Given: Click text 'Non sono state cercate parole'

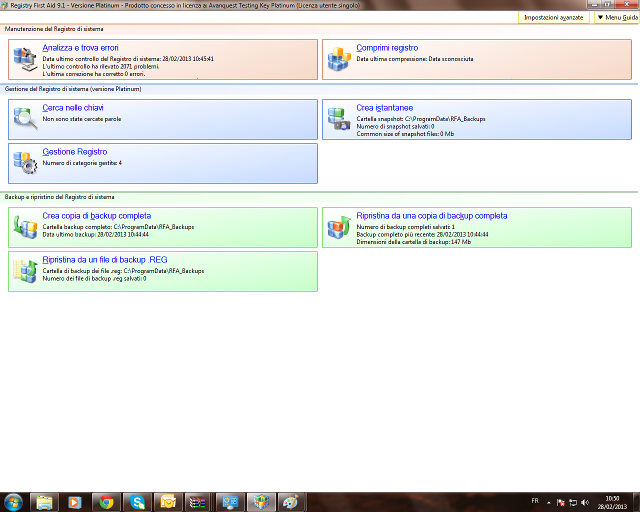Looking at the screenshot, I should (82, 119).
